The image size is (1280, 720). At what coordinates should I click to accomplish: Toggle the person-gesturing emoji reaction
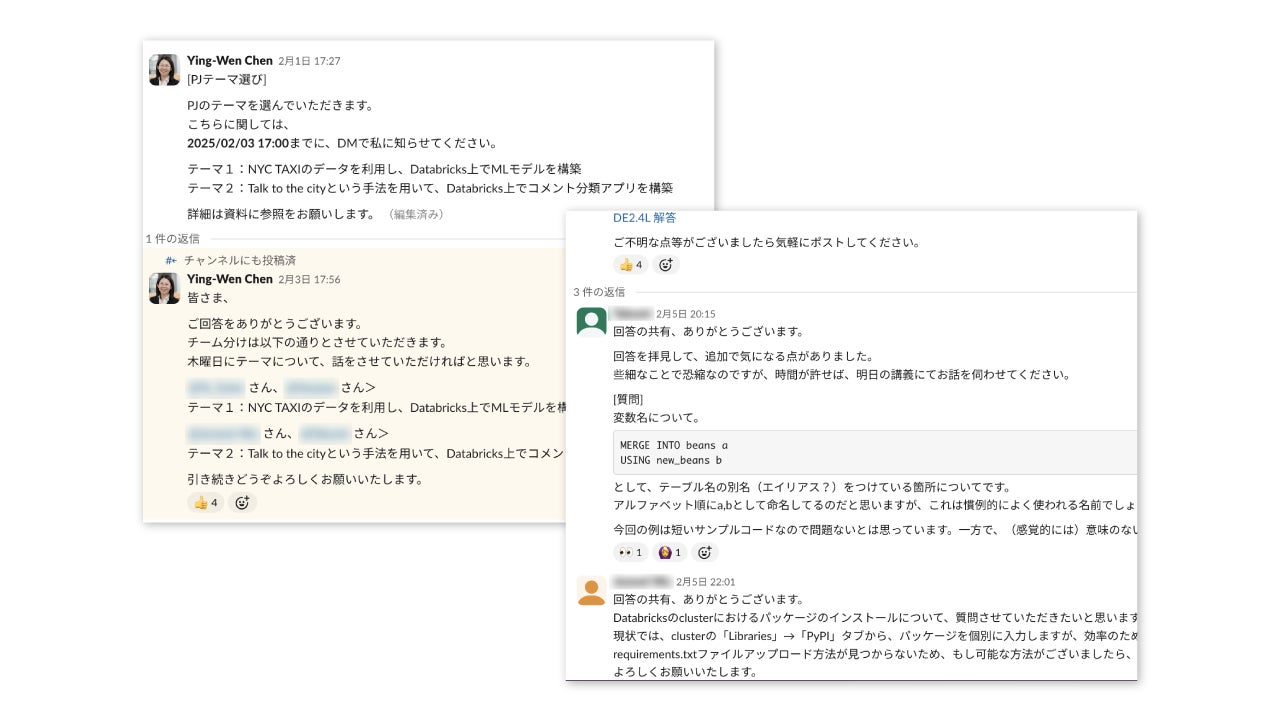(x=669, y=552)
